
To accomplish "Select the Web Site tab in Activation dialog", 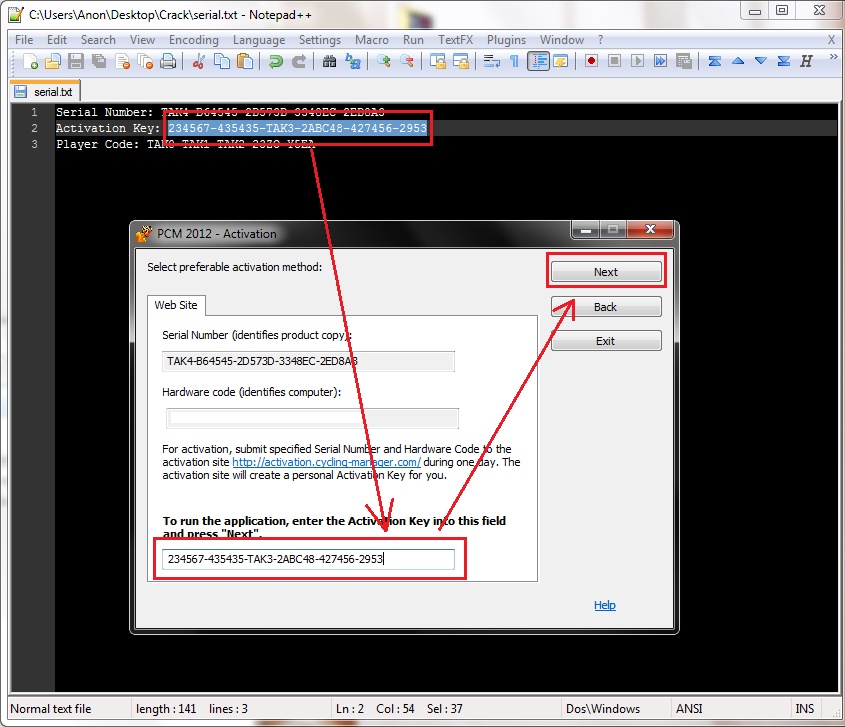I will [176, 305].
